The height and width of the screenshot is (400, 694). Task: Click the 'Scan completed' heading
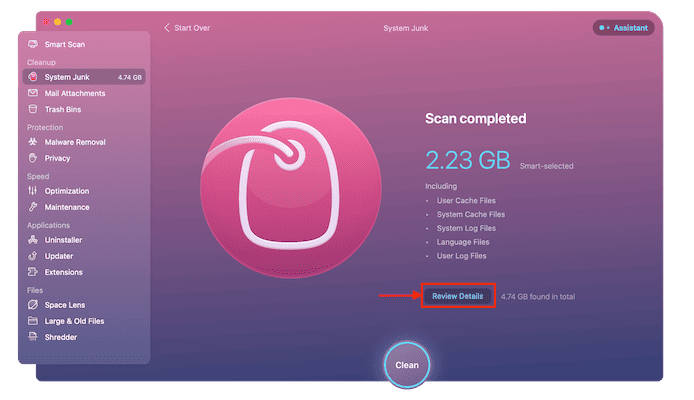[x=476, y=118]
